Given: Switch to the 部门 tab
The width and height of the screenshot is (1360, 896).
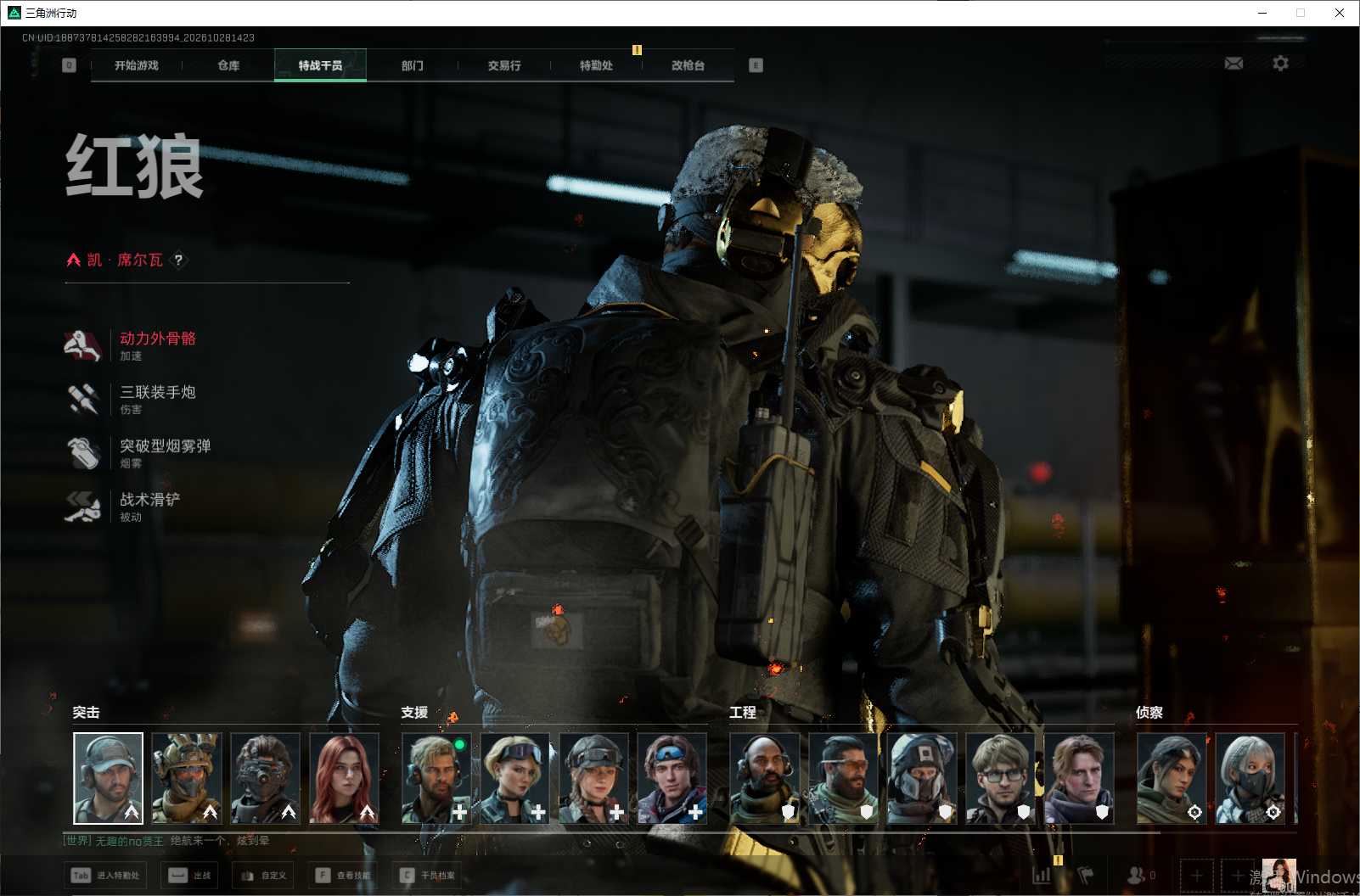Looking at the screenshot, I should click(x=413, y=65).
